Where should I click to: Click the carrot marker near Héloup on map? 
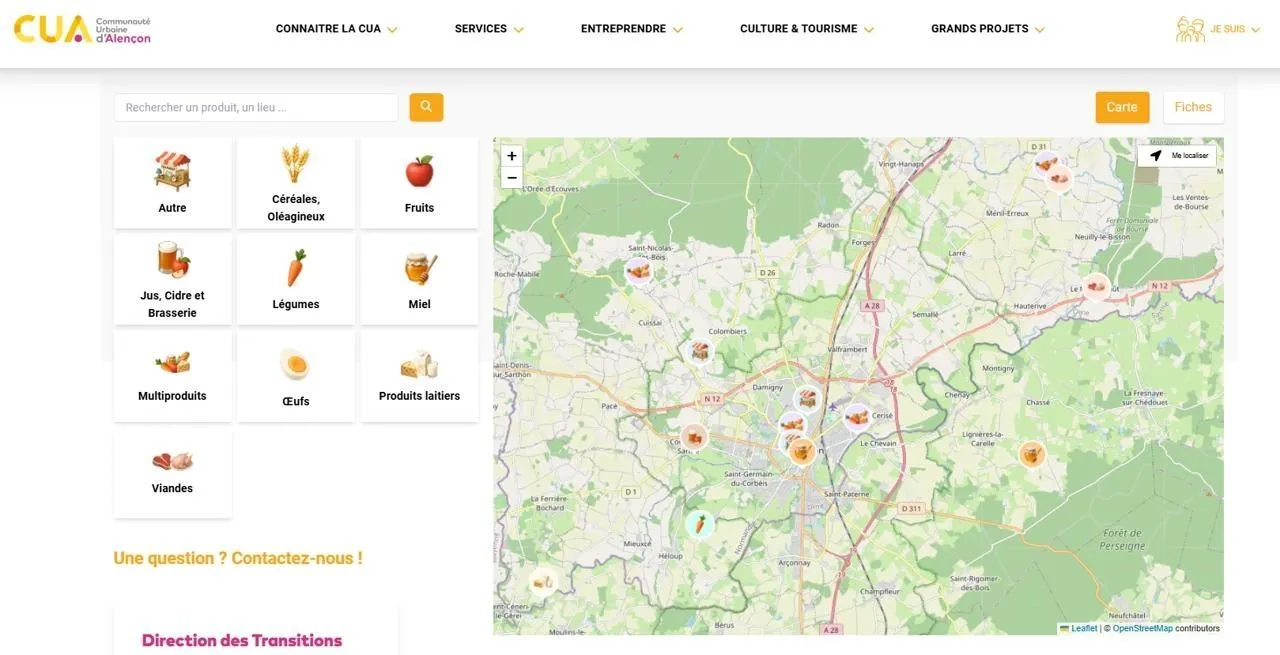point(700,523)
